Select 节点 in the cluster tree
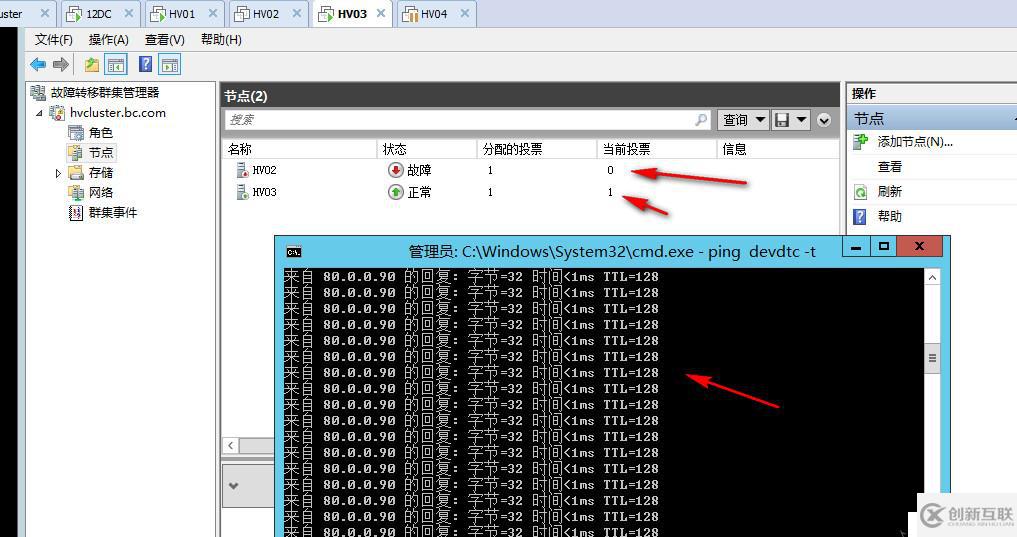1017x537 pixels. (x=101, y=152)
